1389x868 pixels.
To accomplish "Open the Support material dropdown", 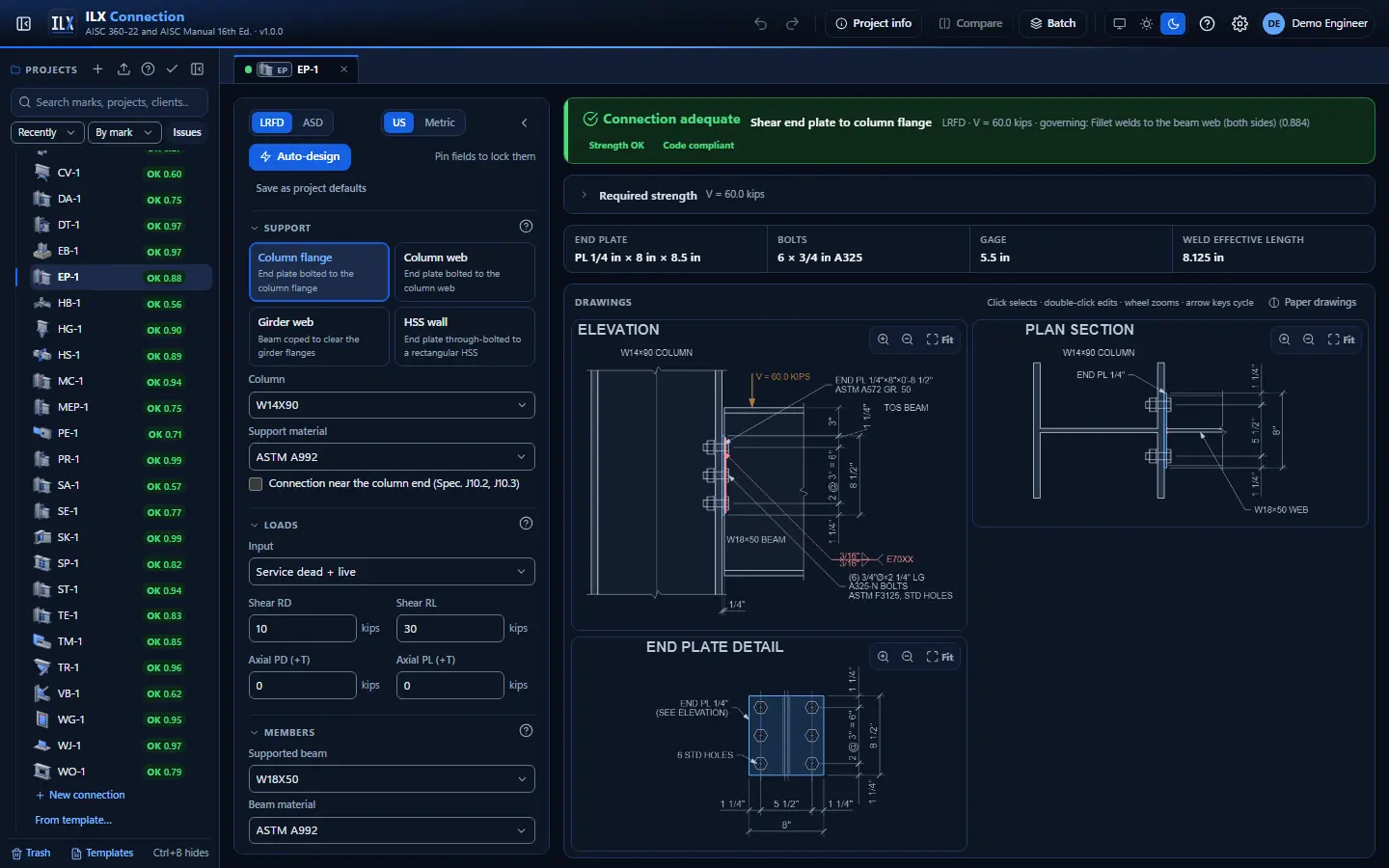I will [392, 457].
